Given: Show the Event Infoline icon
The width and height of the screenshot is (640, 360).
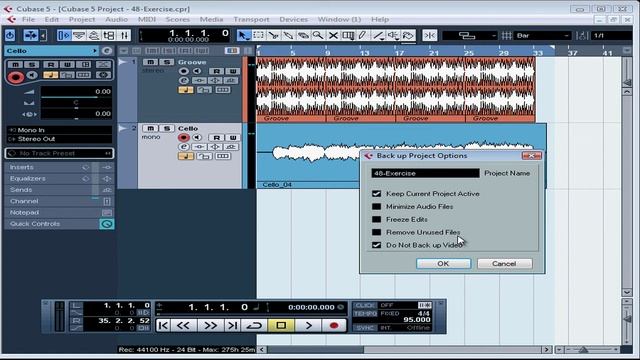Looking at the screenshot, I should pyautogui.click(x=79, y=36).
